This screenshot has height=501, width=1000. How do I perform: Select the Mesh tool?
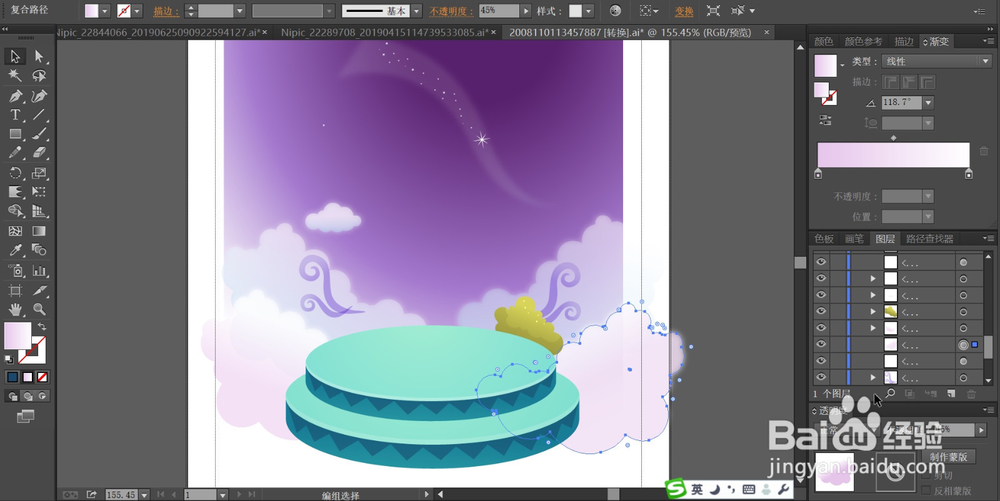(x=15, y=231)
